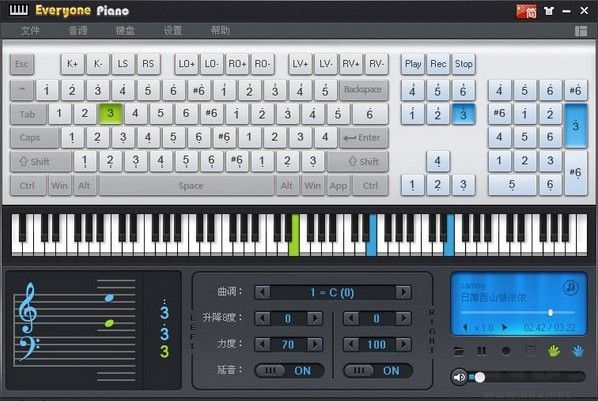Click the RV- key
The width and height of the screenshot is (598, 401).
click(376, 64)
